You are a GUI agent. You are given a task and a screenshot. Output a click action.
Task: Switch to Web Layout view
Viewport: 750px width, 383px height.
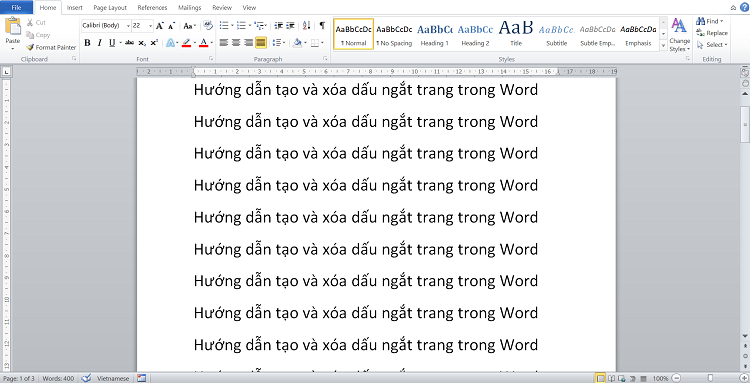pos(621,378)
